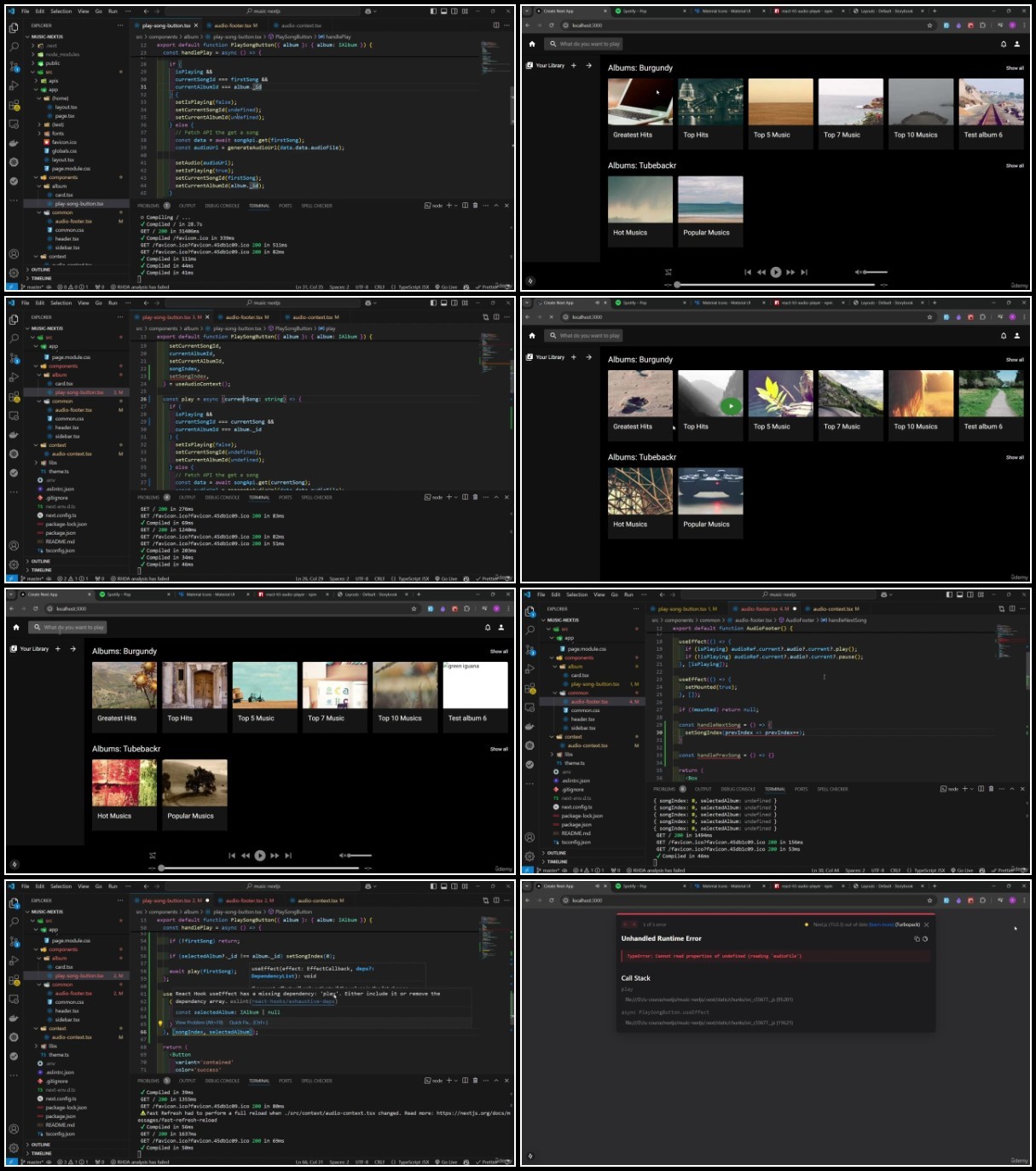
Task: Kill terminal via trash icon, handlePlay VS Code window
Action: (475, 206)
